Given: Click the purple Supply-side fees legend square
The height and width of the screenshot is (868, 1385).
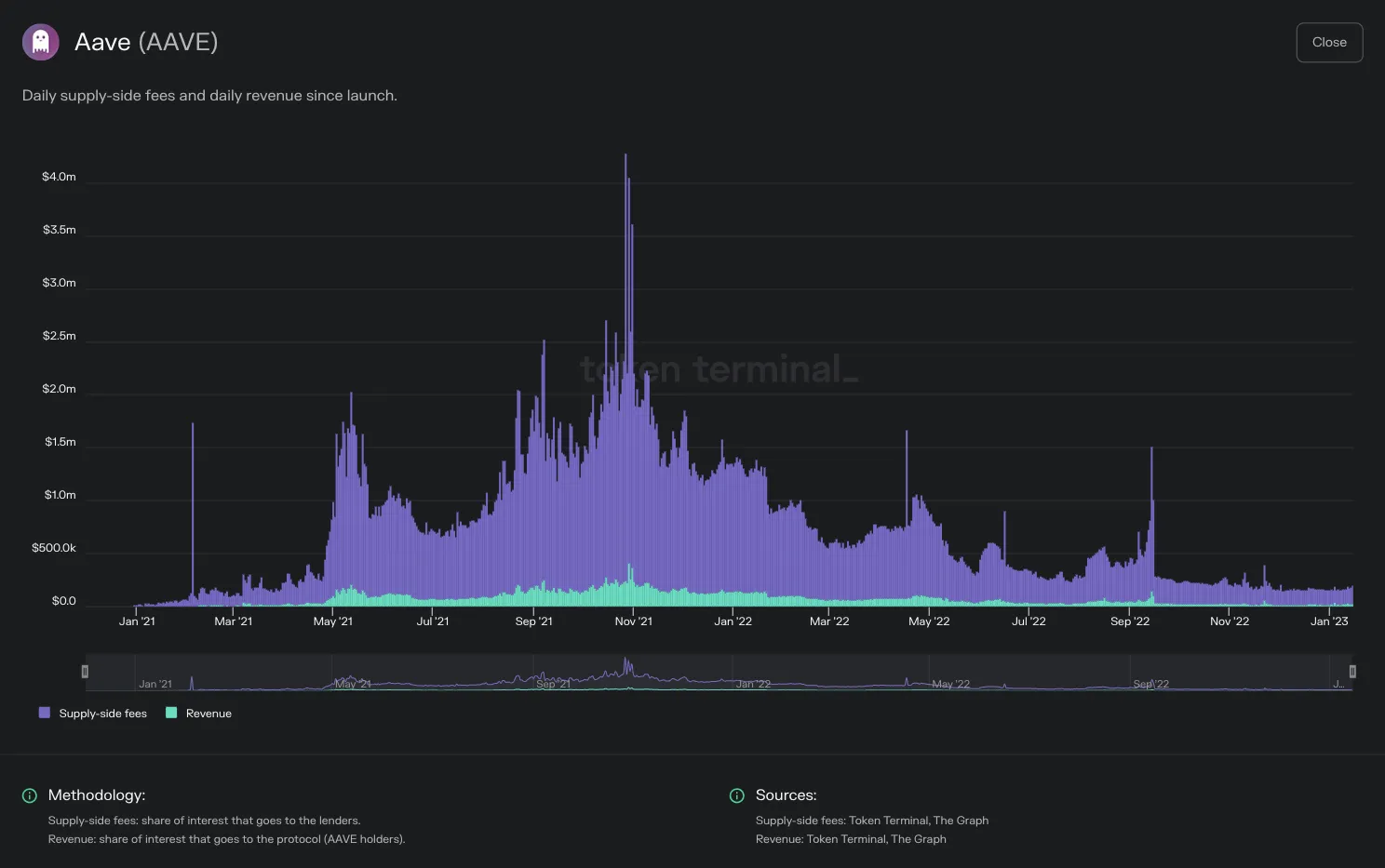Looking at the screenshot, I should (44, 713).
